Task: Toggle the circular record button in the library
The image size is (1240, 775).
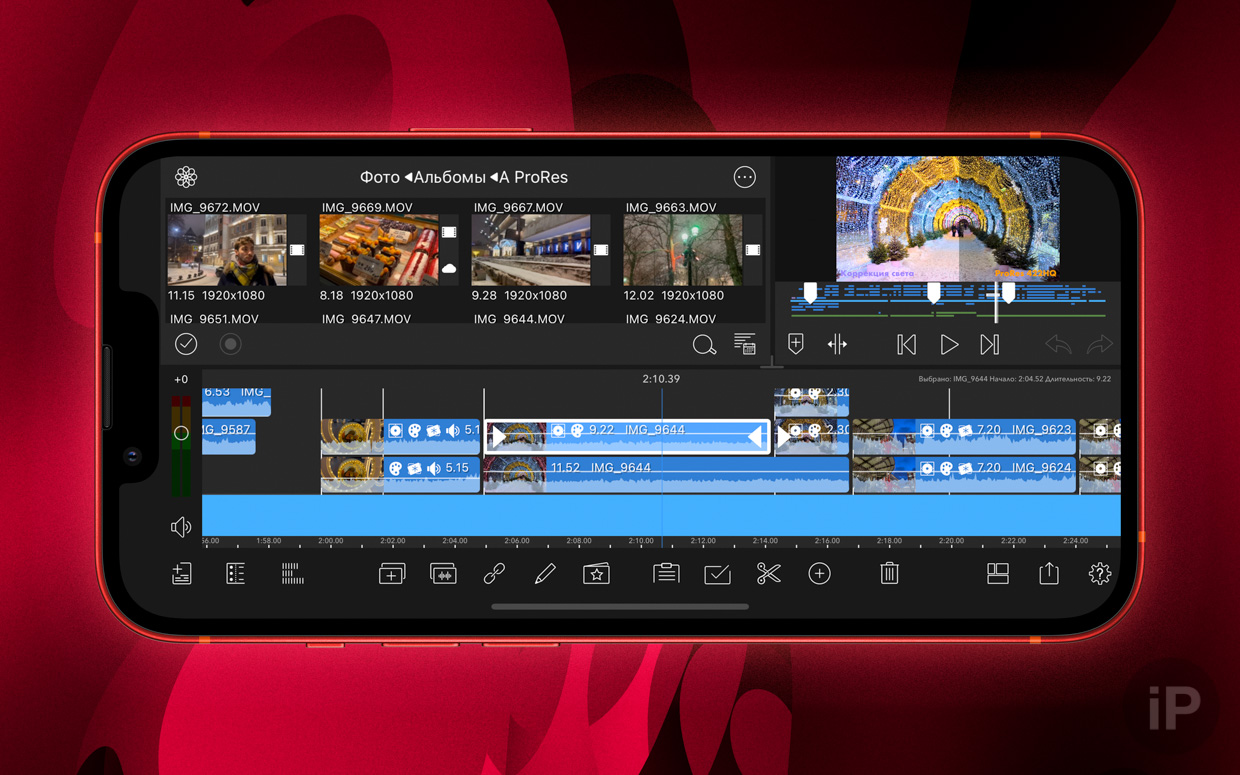Action: [230, 344]
